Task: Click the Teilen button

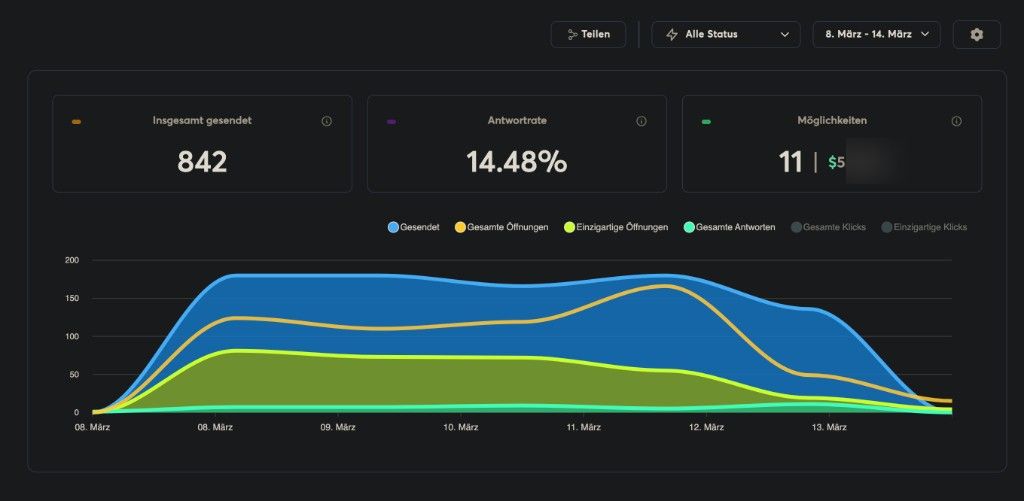Action: (588, 34)
